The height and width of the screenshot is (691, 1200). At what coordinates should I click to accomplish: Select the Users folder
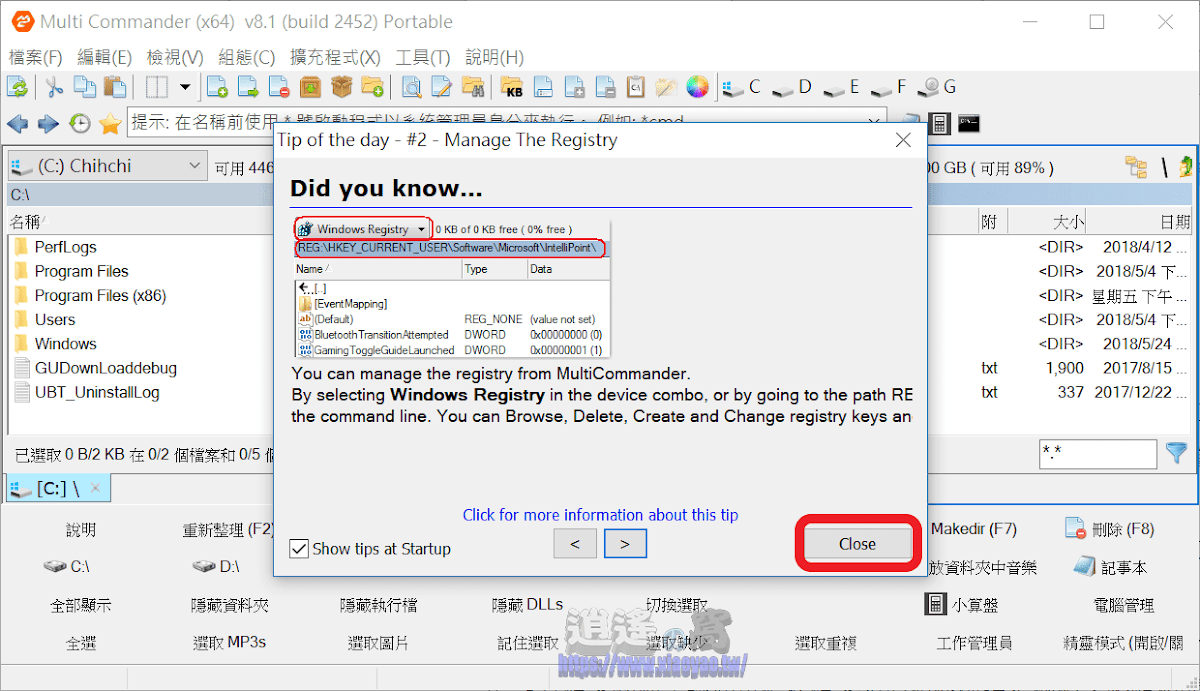(x=55, y=319)
